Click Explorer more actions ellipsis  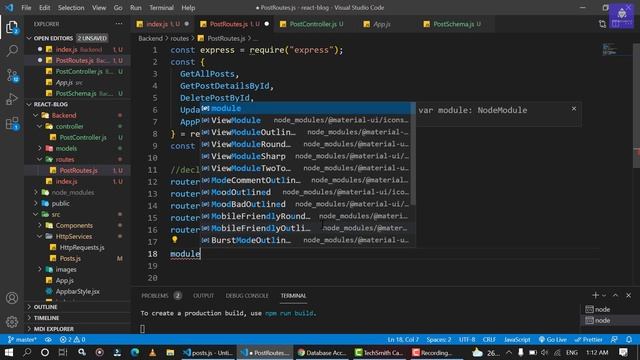(119, 24)
